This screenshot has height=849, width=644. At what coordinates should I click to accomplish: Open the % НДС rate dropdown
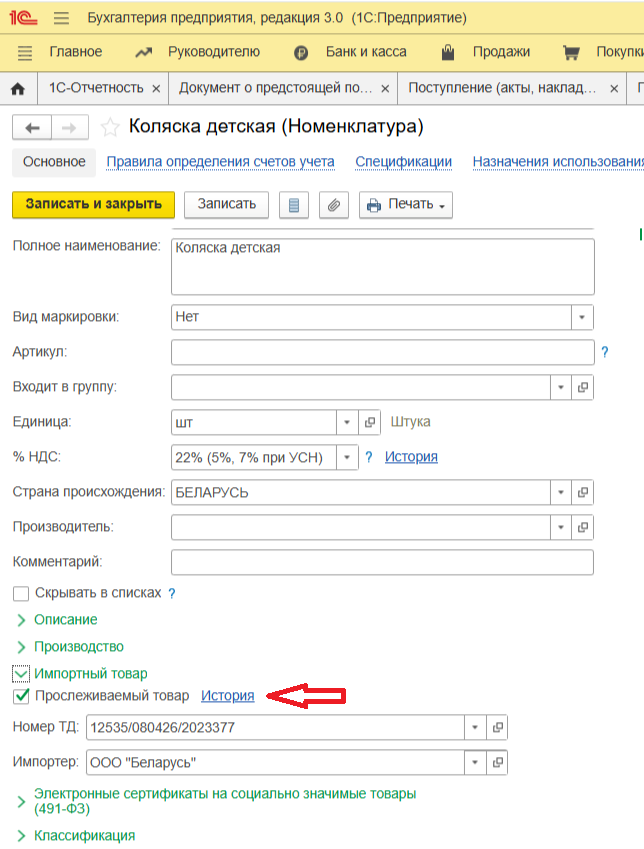(347, 457)
